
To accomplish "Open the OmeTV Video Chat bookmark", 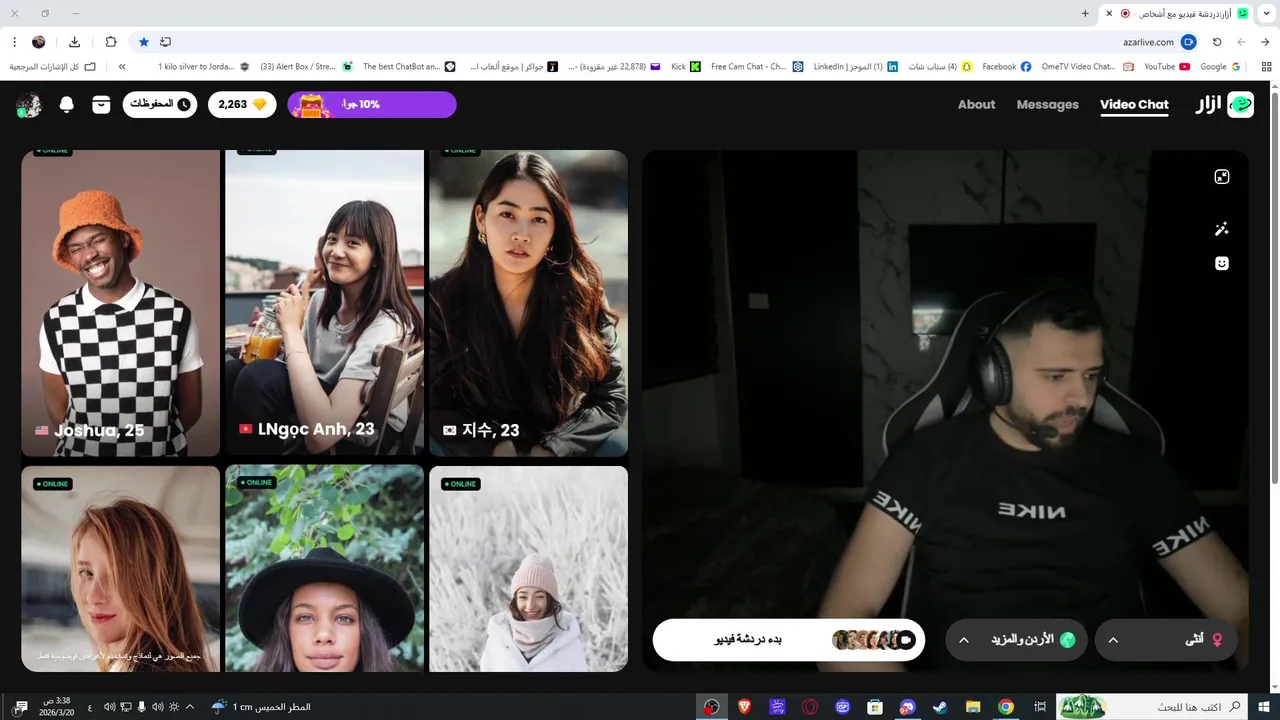I will pos(1087,66).
